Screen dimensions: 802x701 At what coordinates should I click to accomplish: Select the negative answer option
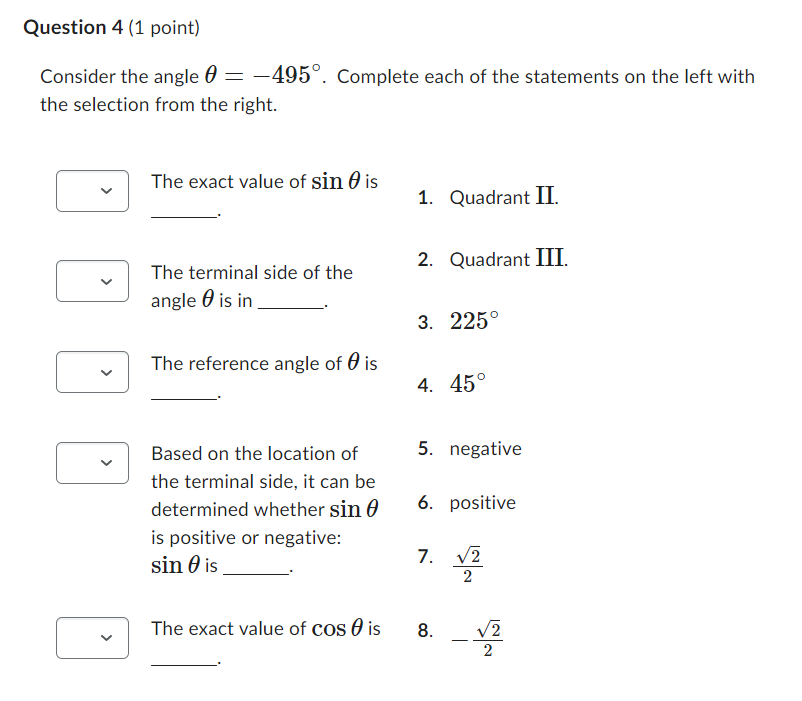point(485,448)
